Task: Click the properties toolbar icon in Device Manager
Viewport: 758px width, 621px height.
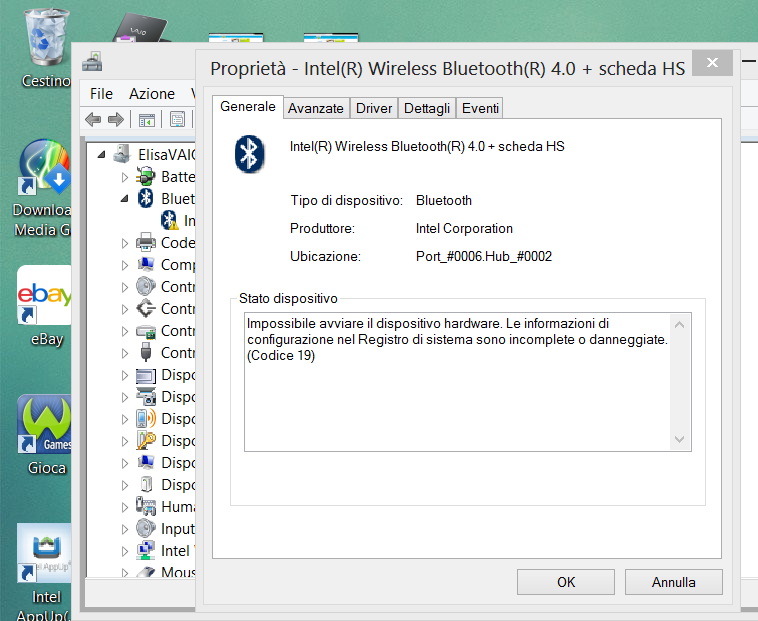Action: [177, 119]
